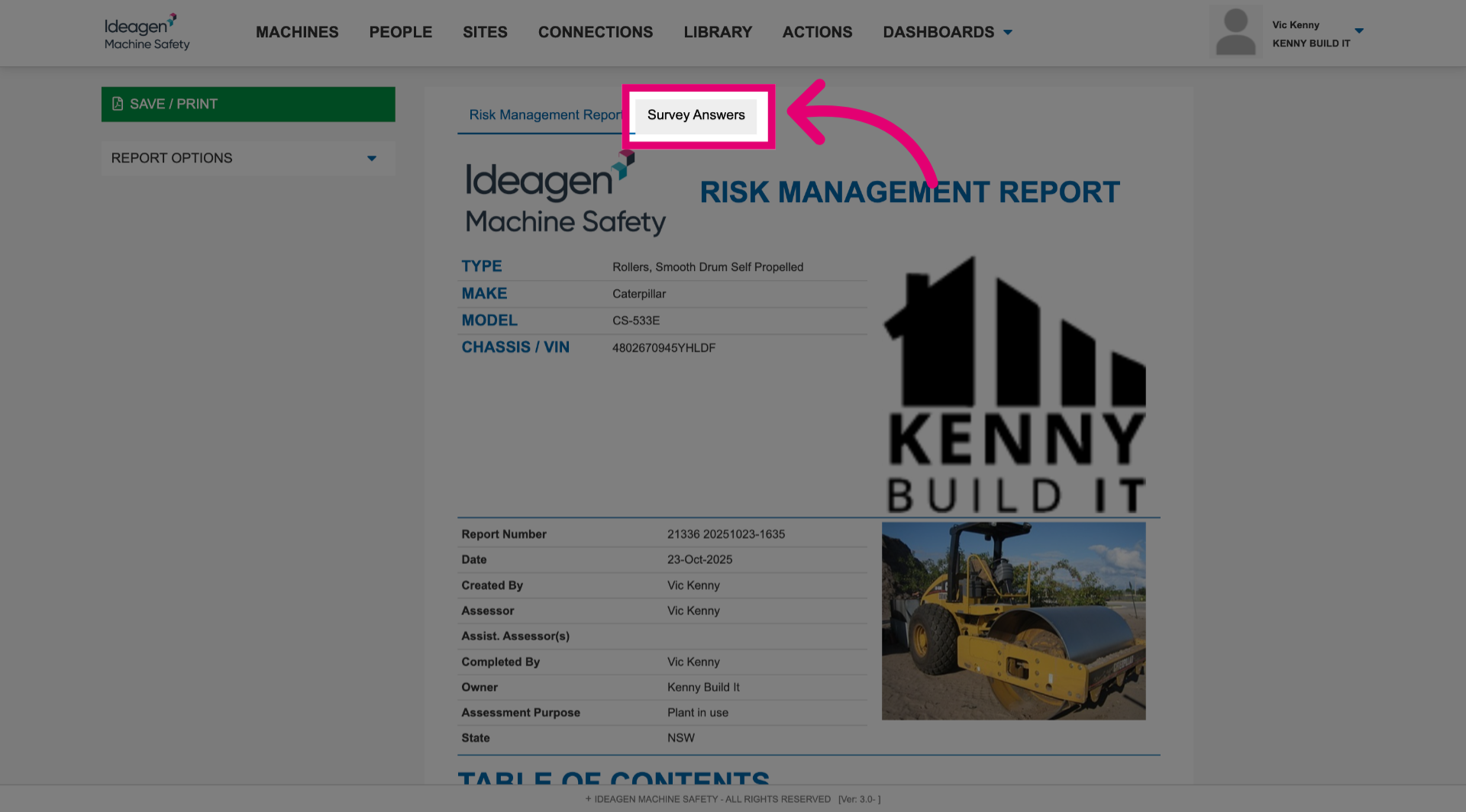Click the Assessor value 'Vic Kenny'

point(693,611)
